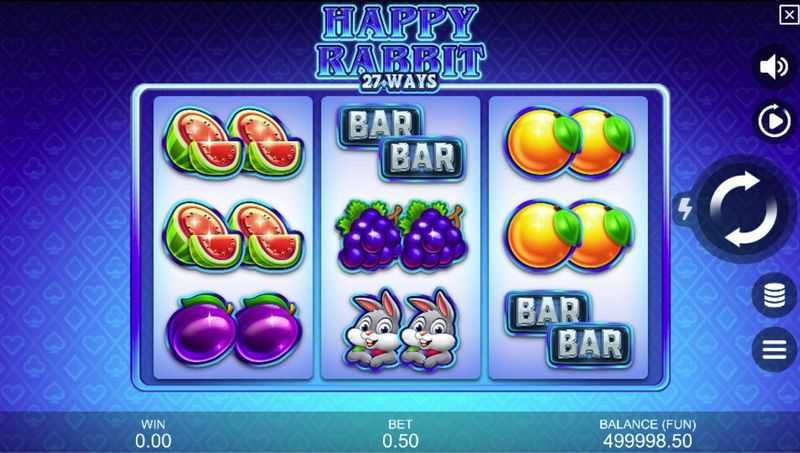This screenshot has width=800, height=453.
Task: Click the BAR symbol atop middle reel
Action: pos(401,143)
